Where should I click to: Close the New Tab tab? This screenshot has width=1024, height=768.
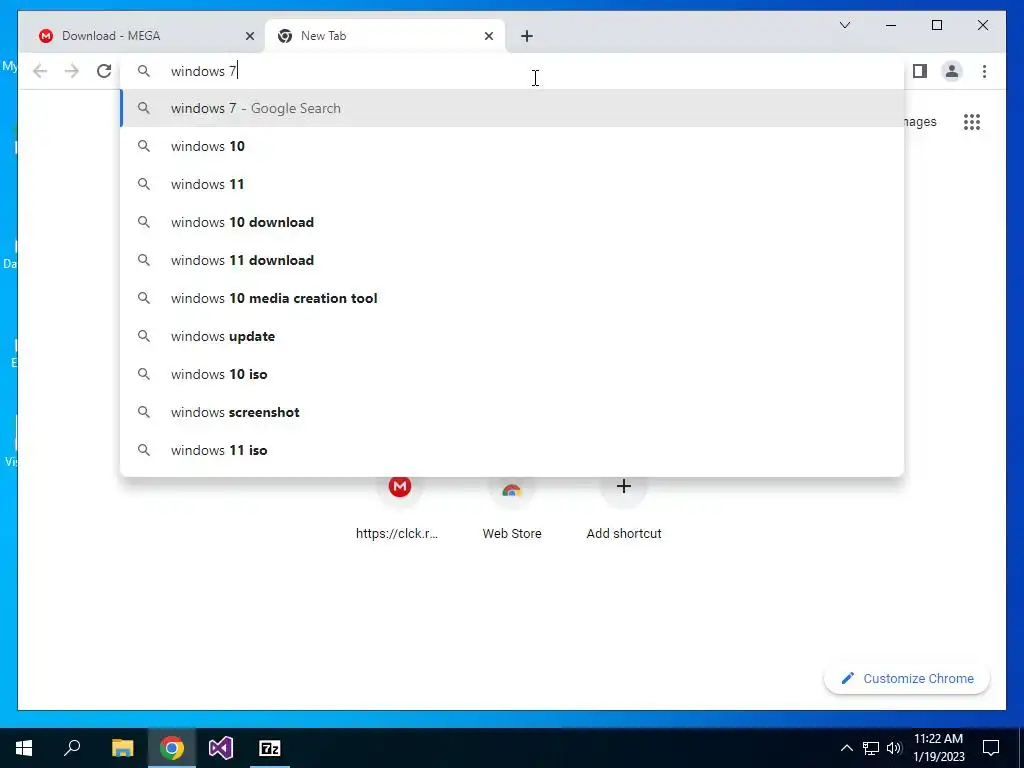[x=488, y=36]
